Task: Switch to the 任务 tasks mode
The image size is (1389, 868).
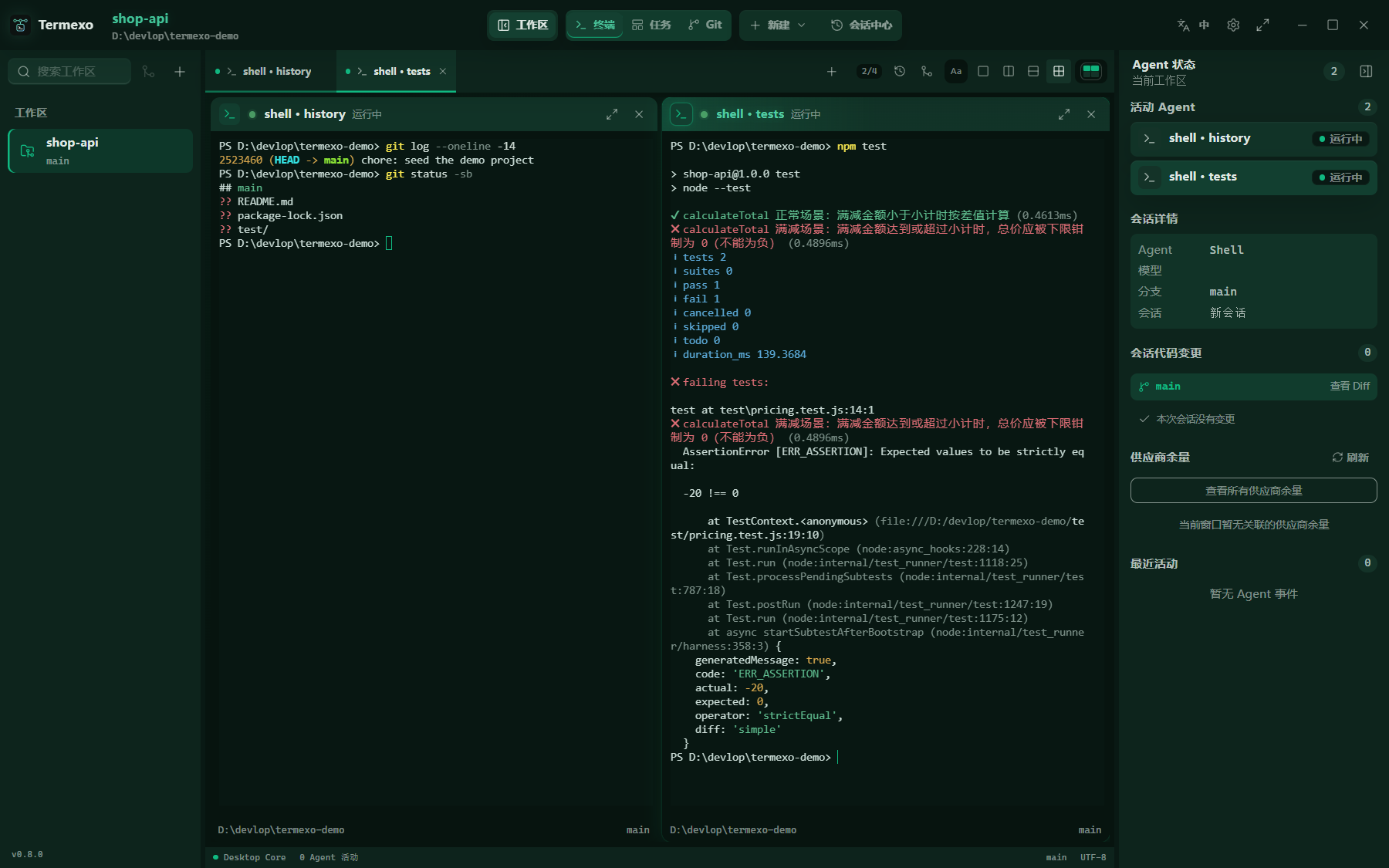Action: 651,25
